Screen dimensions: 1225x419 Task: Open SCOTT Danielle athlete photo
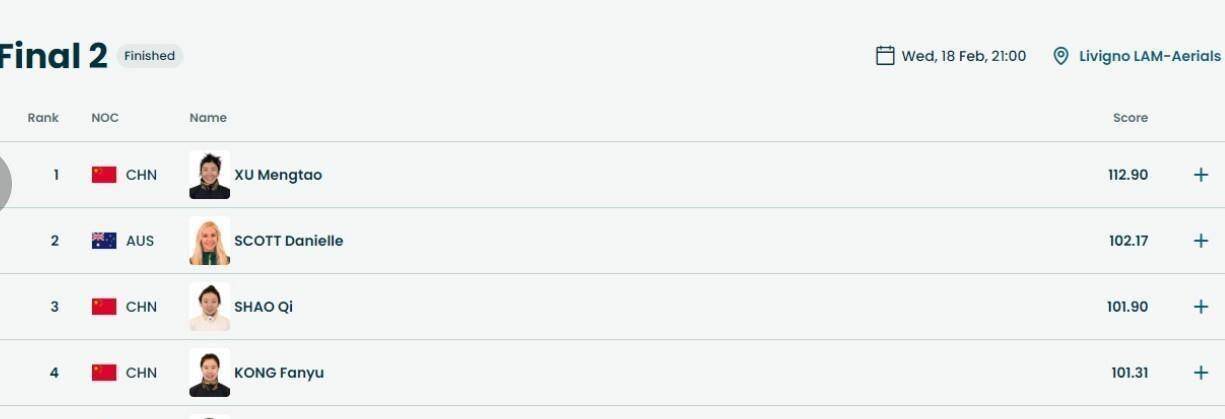[209, 241]
